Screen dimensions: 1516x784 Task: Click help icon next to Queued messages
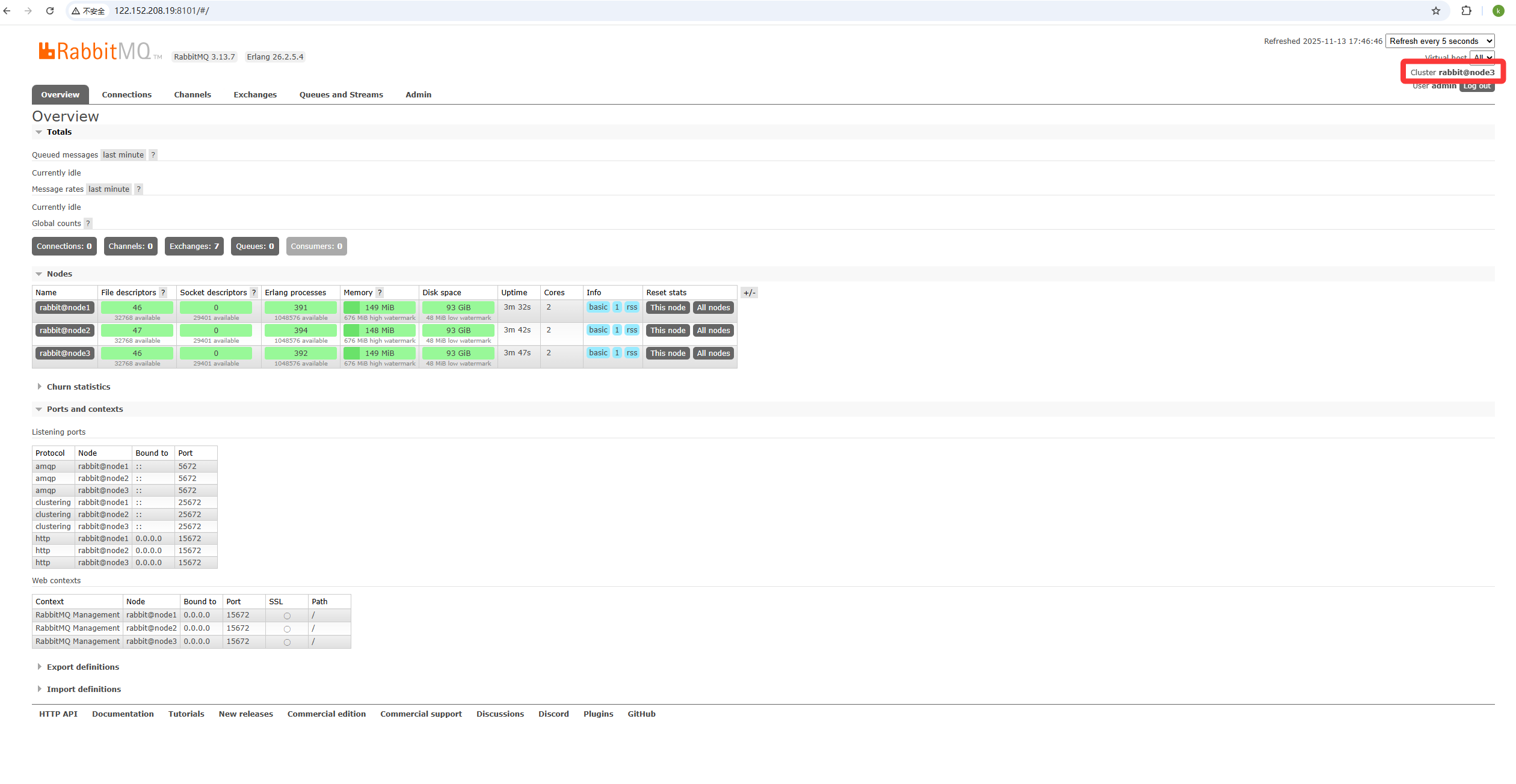click(153, 155)
